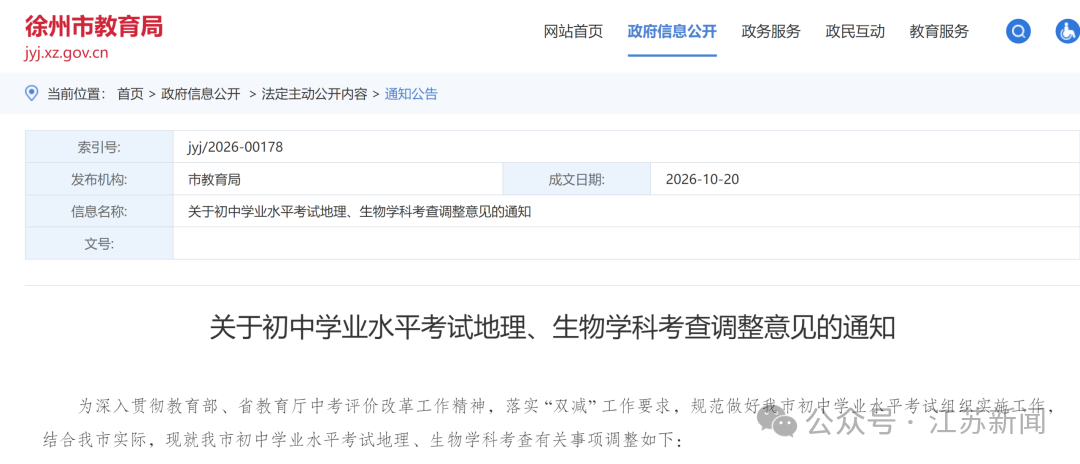The image size is (1080, 464).
Task: Open the 政务服务 menu
Action: pyautogui.click(x=771, y=32)
